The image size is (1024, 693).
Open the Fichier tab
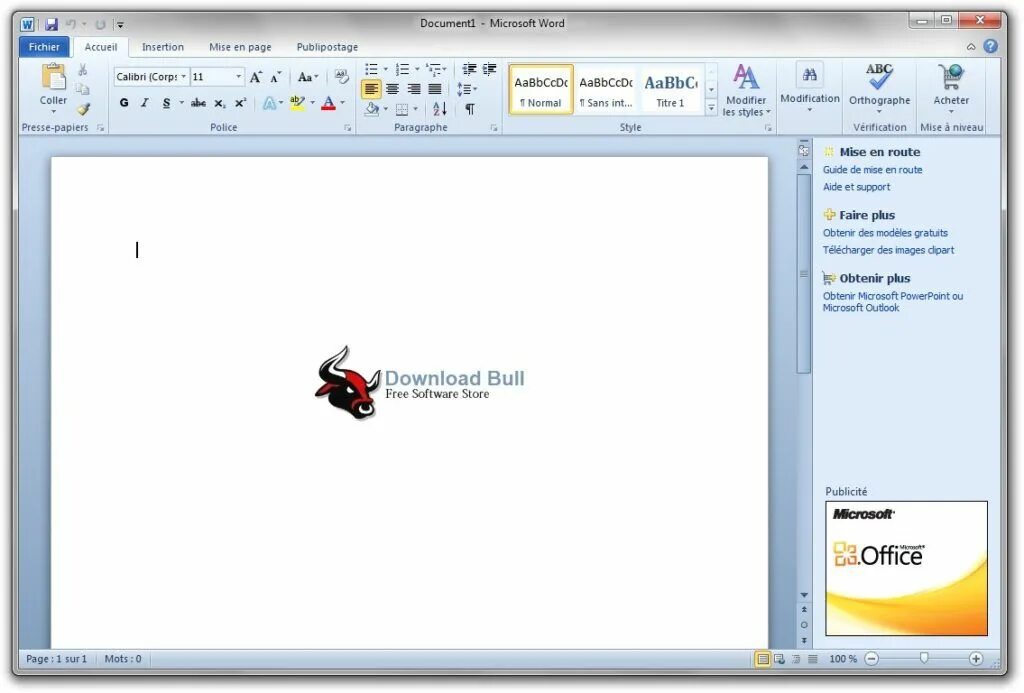[x=44, y=47]
